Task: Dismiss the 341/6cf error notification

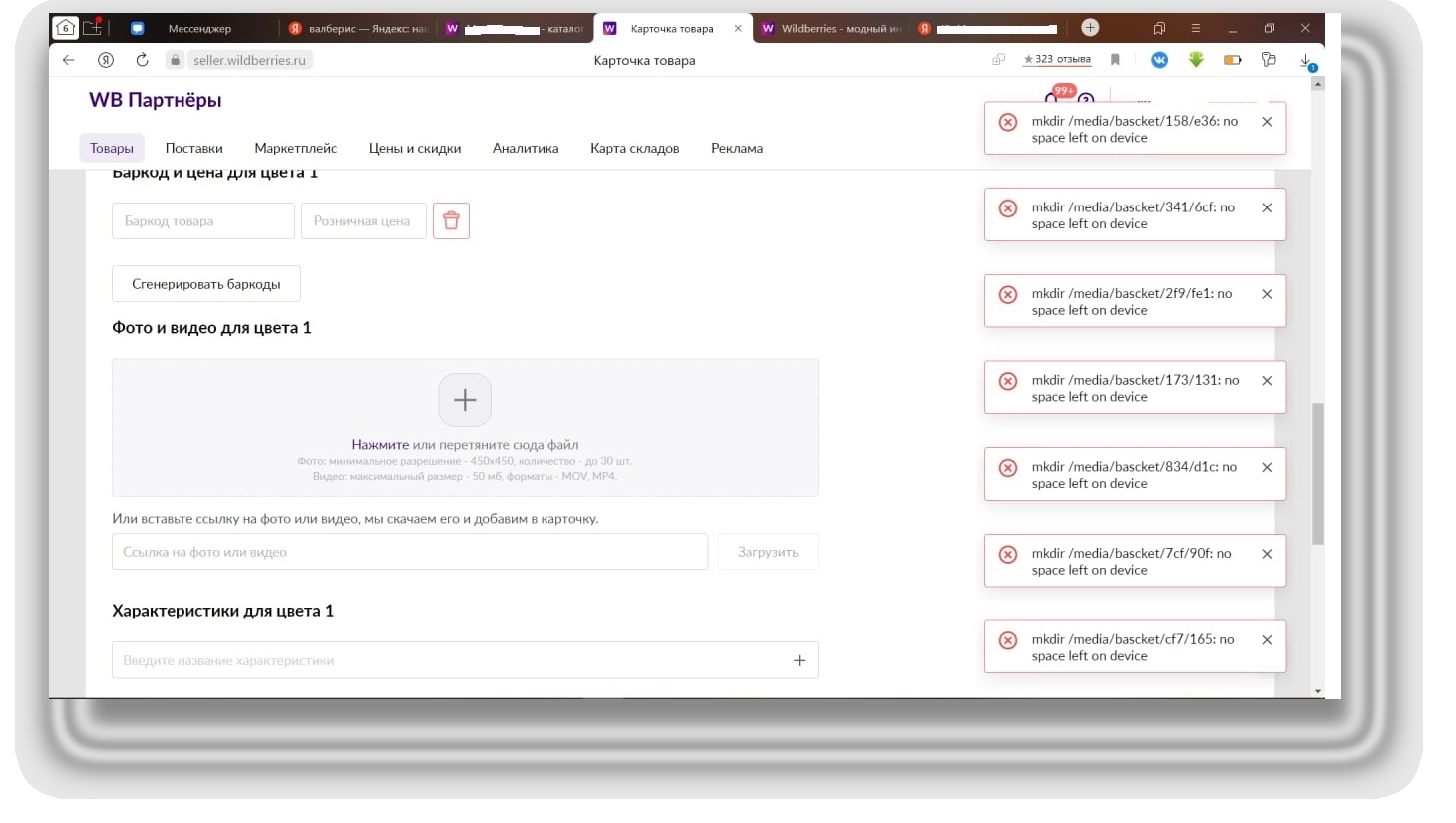Action: pos(1267,208)
